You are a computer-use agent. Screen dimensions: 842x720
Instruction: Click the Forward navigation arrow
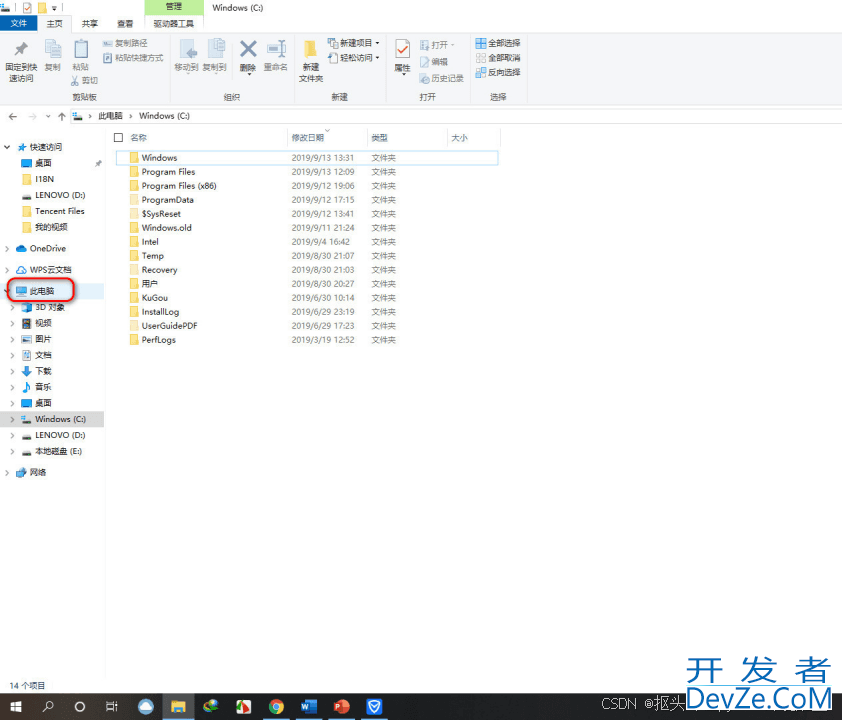coord(33,117)
